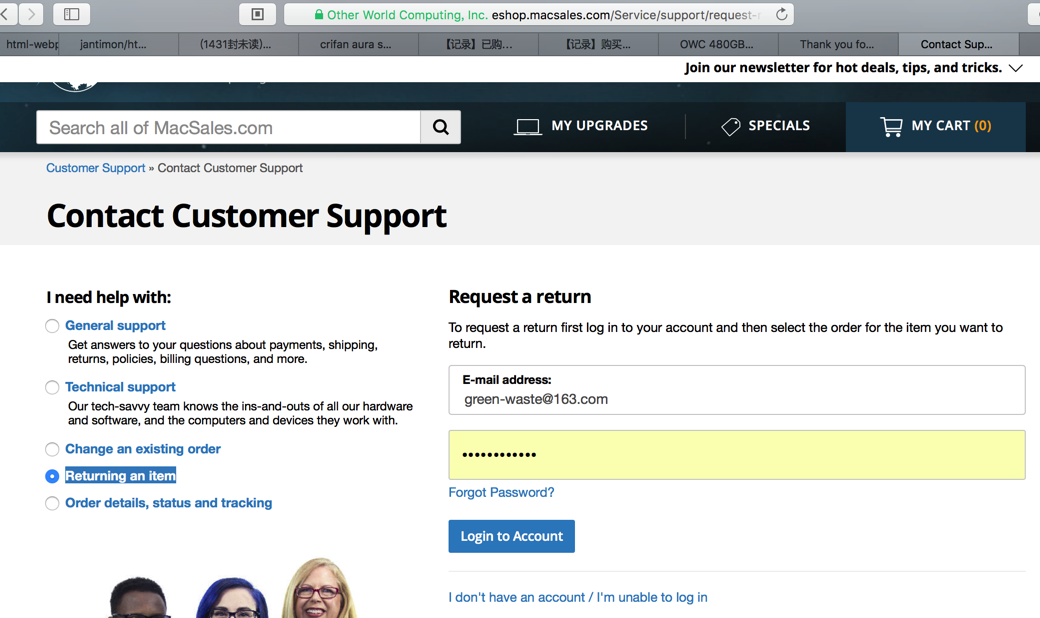The width and height of the screenshot is (1040, 618).
Task: Click the newsletter join banner text
Action: tap(843, 68)
